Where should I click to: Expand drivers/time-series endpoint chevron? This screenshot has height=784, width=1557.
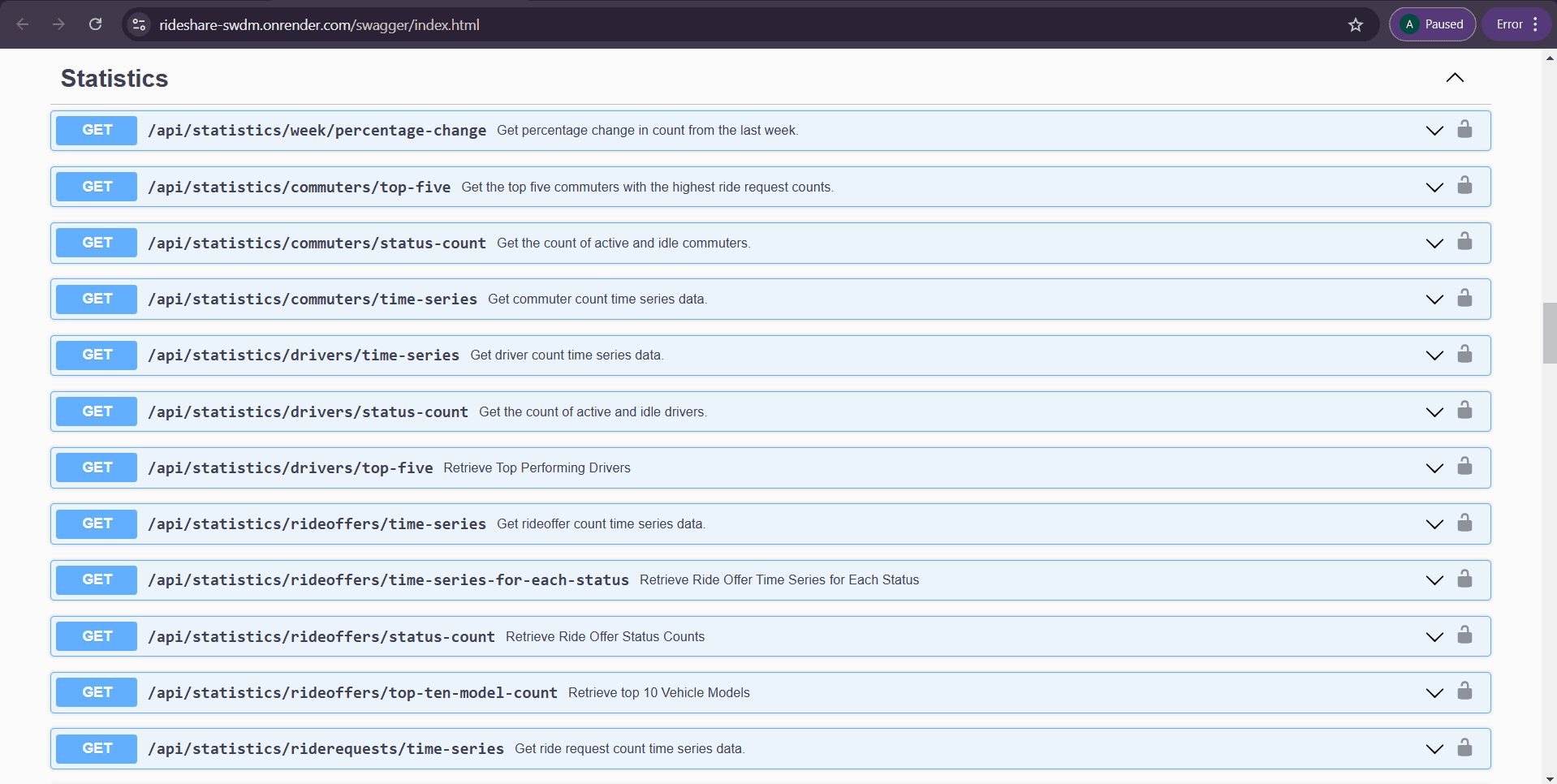point(1434,355)
